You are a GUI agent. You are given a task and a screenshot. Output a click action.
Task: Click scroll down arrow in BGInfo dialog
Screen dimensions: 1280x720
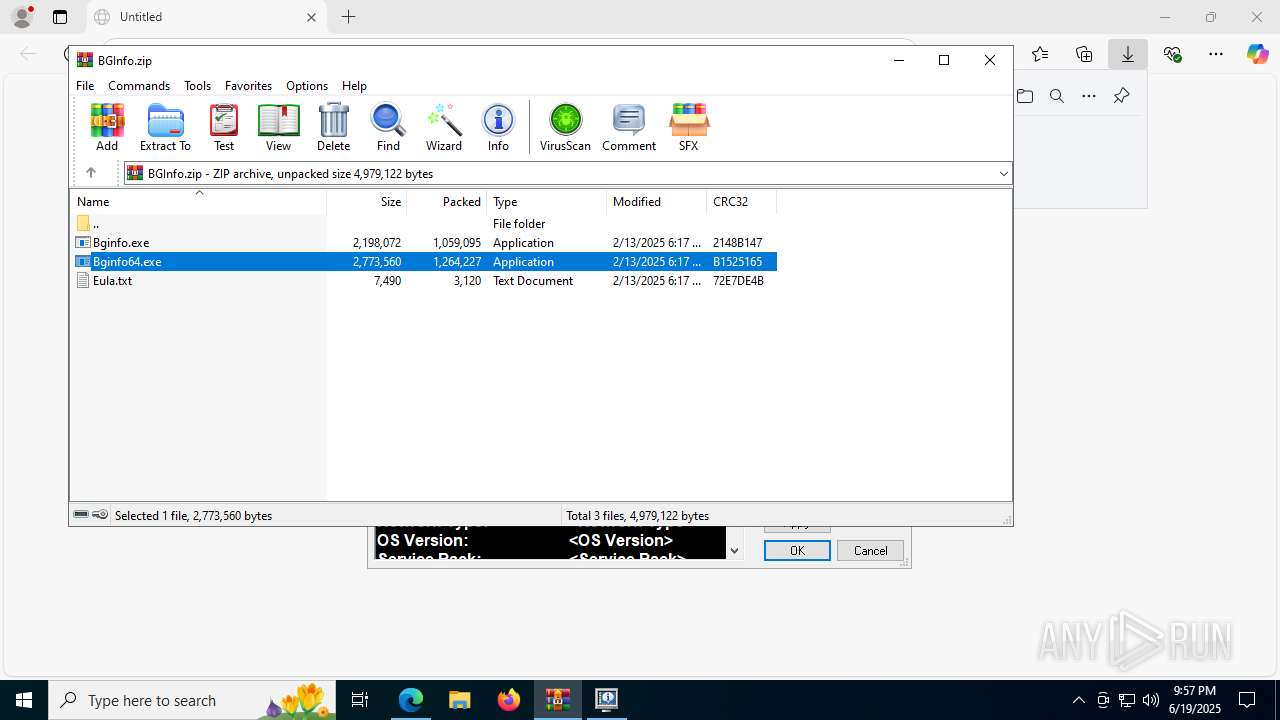pyautogui.click(x=735, y=550)
